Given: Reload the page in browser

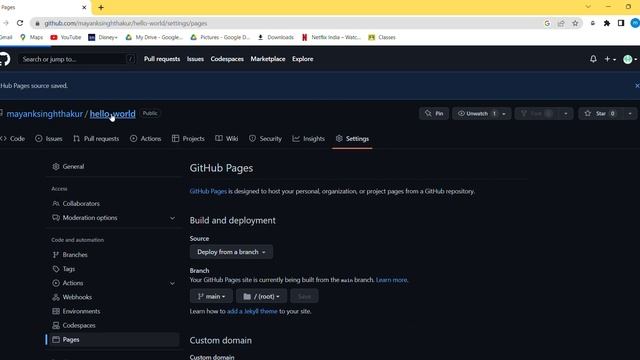Looking at the screenshot, I should pos(20,23).
